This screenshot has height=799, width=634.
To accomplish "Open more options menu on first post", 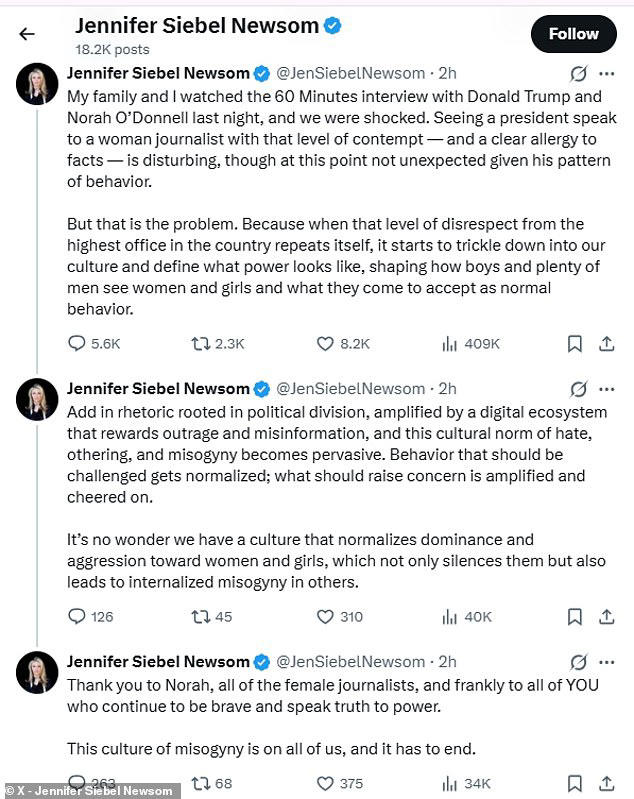I will pyautogui.click(x=607, y=73).
